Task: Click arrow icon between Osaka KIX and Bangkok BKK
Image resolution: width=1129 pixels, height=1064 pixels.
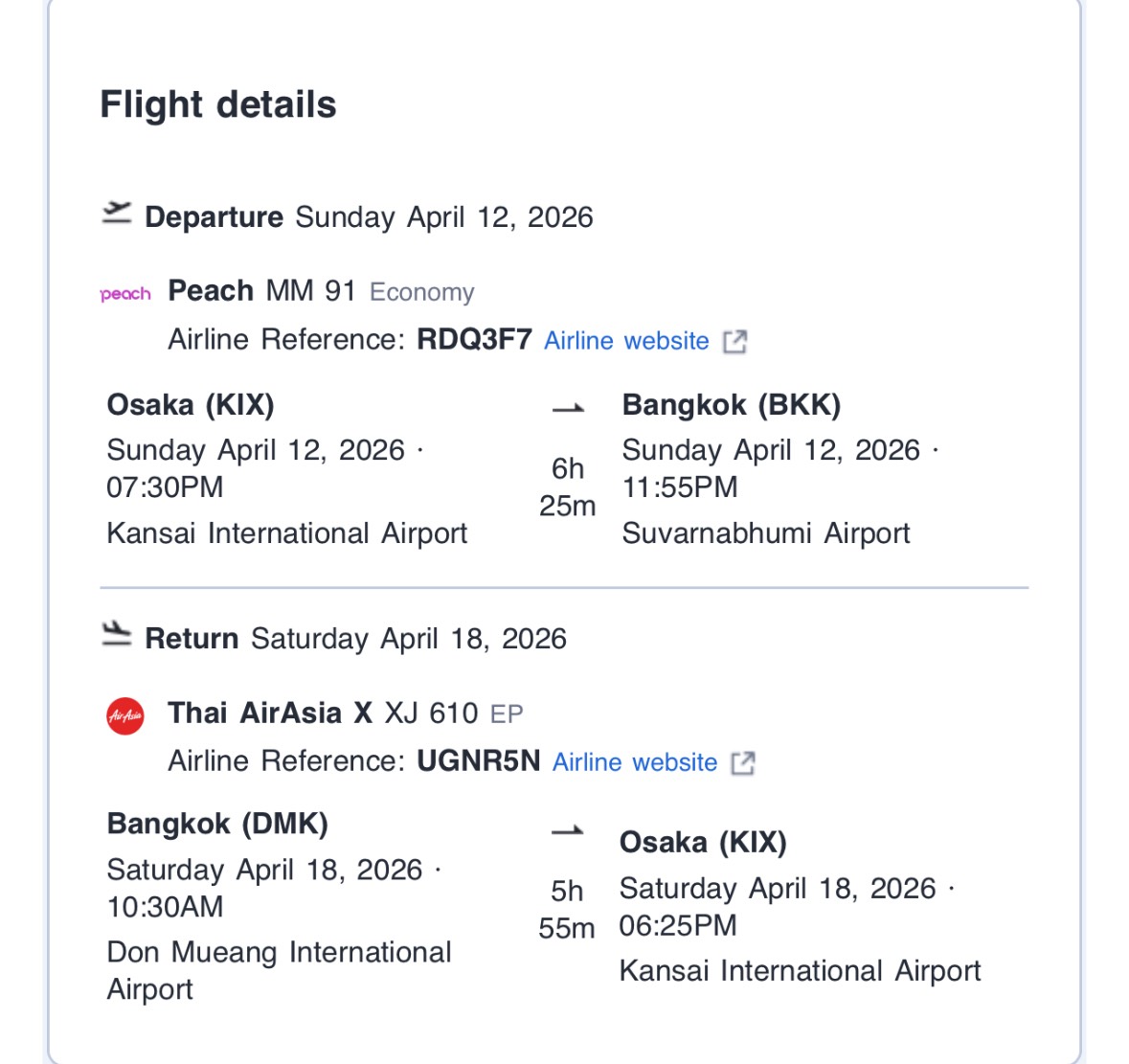Action: pos(568,409)
